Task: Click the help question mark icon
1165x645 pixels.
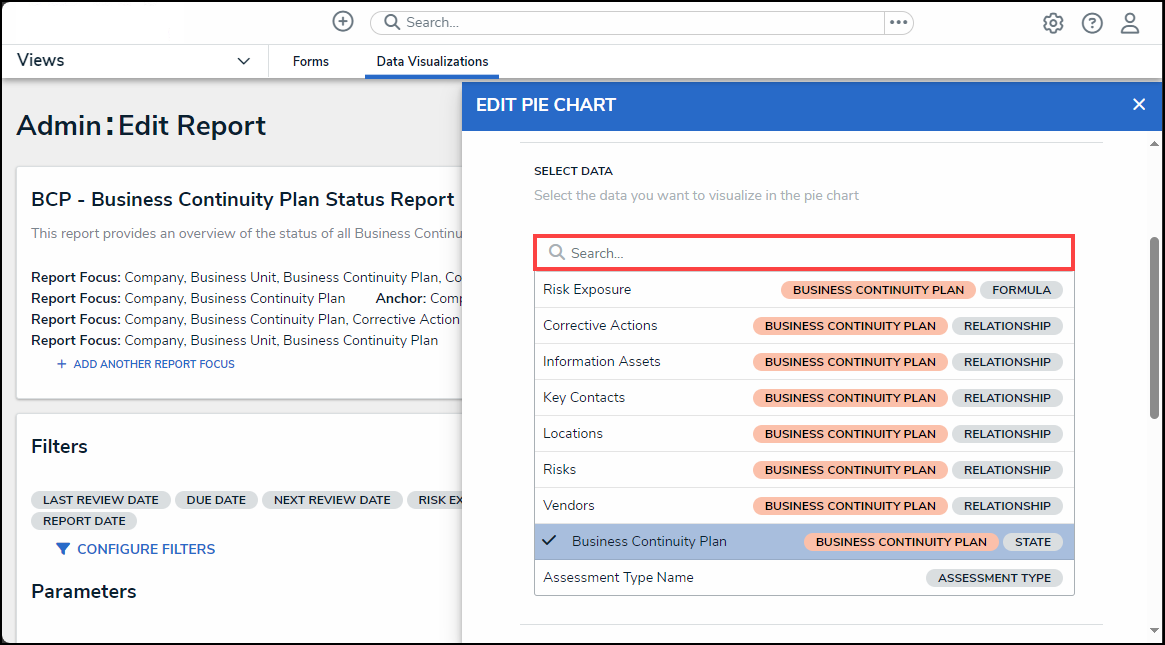Action: pos(1092,23)
